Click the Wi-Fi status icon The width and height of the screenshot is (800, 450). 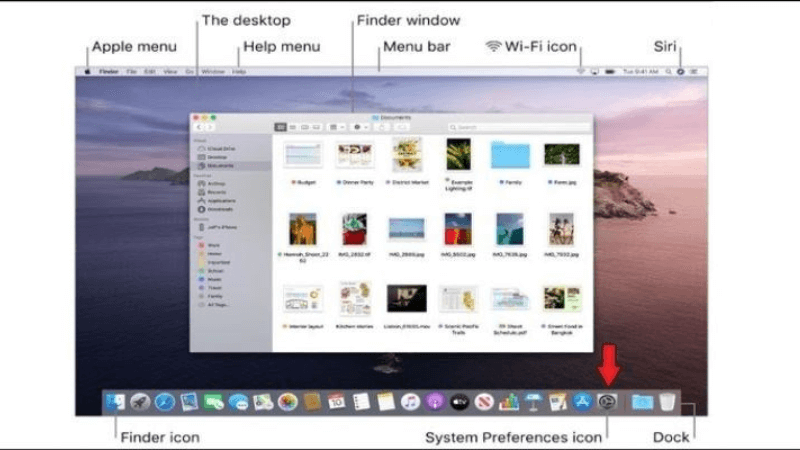580,72
